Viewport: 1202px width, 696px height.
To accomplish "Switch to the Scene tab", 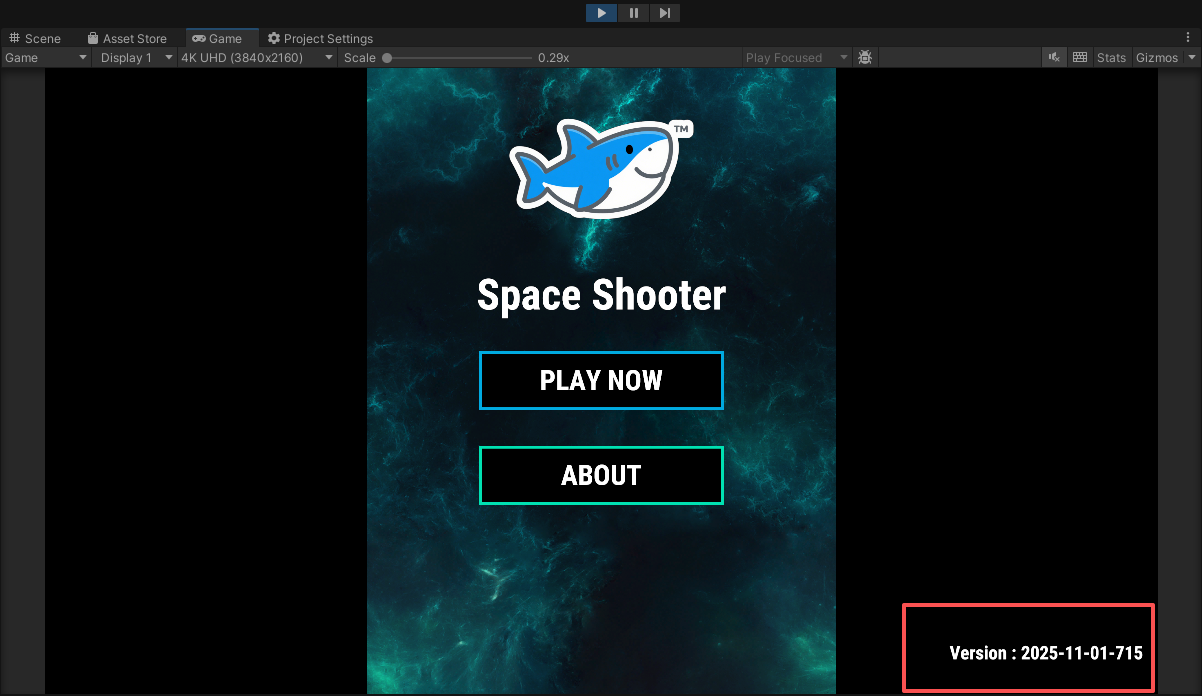I will click(x=36, y=38).
